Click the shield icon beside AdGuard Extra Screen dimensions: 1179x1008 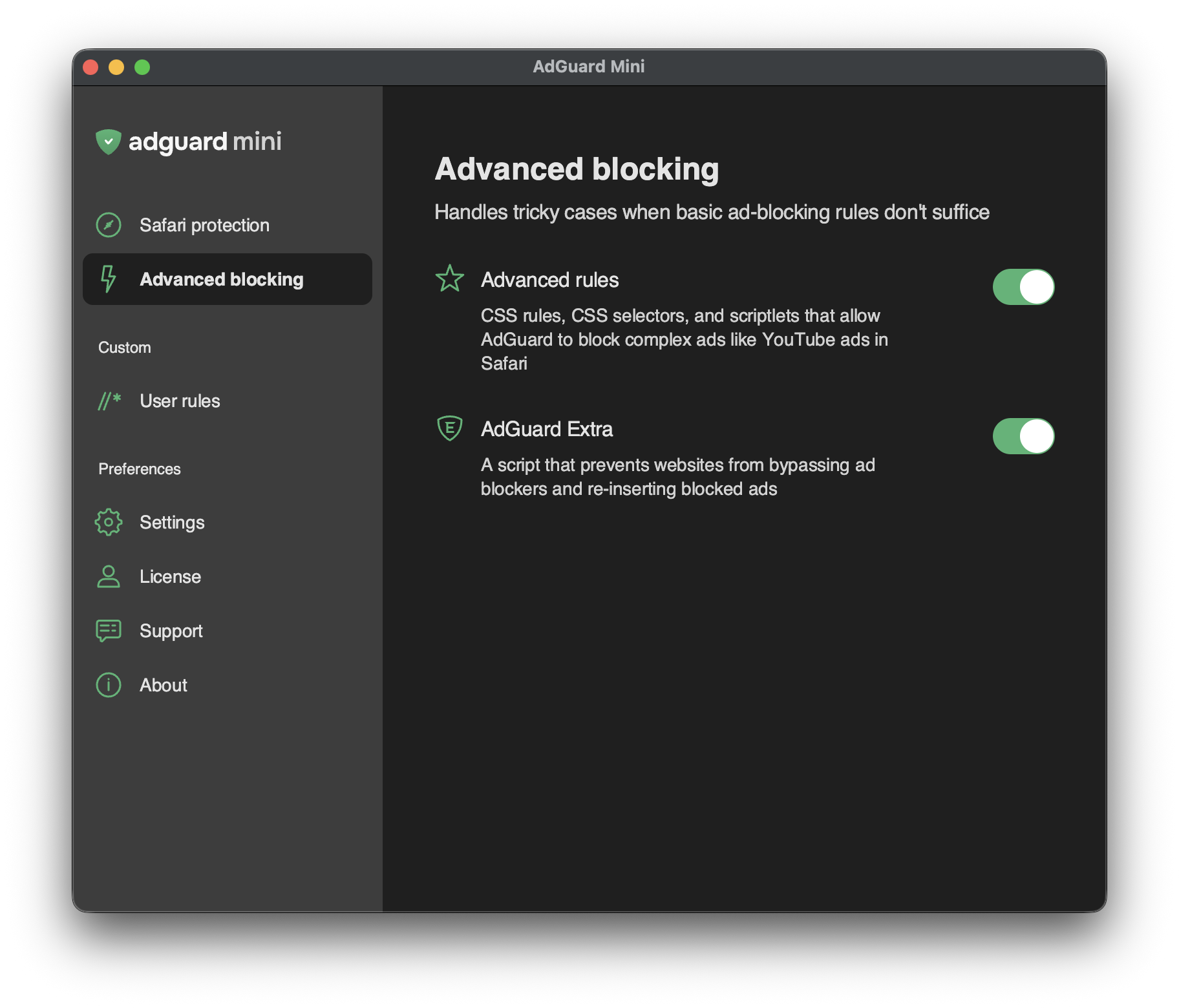point(451,428)
